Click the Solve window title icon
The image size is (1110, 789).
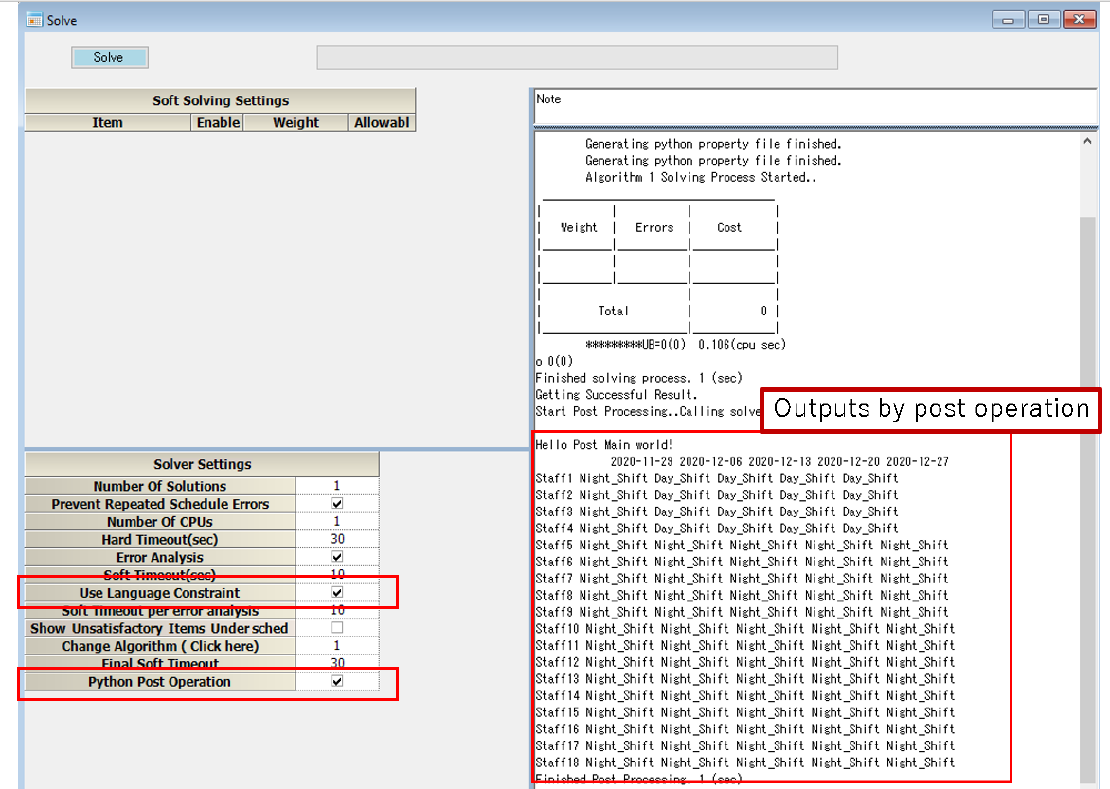[34, 19]
